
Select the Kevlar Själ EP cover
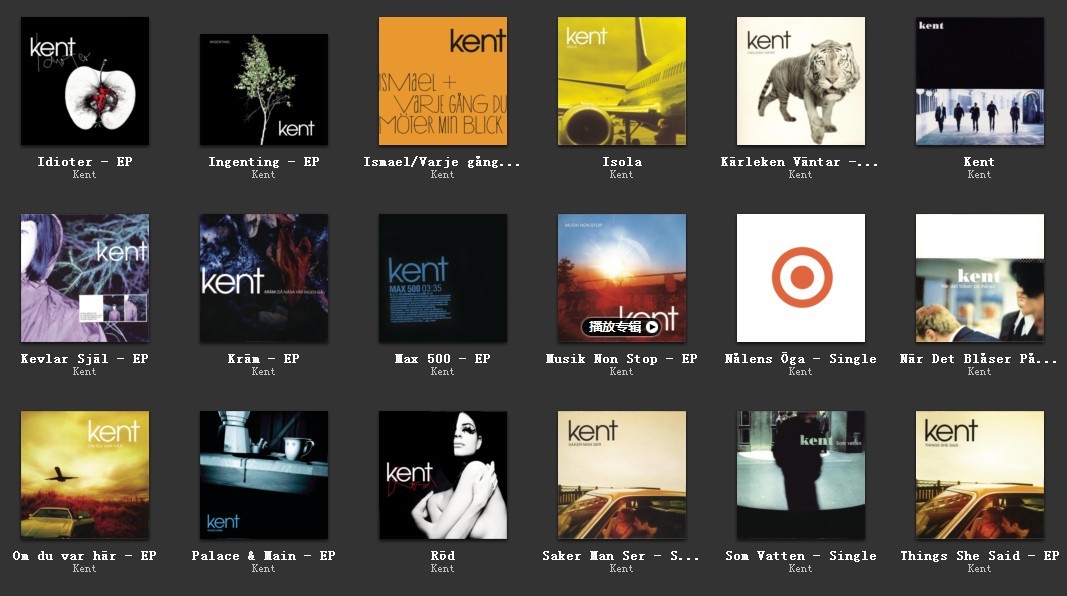84,278
